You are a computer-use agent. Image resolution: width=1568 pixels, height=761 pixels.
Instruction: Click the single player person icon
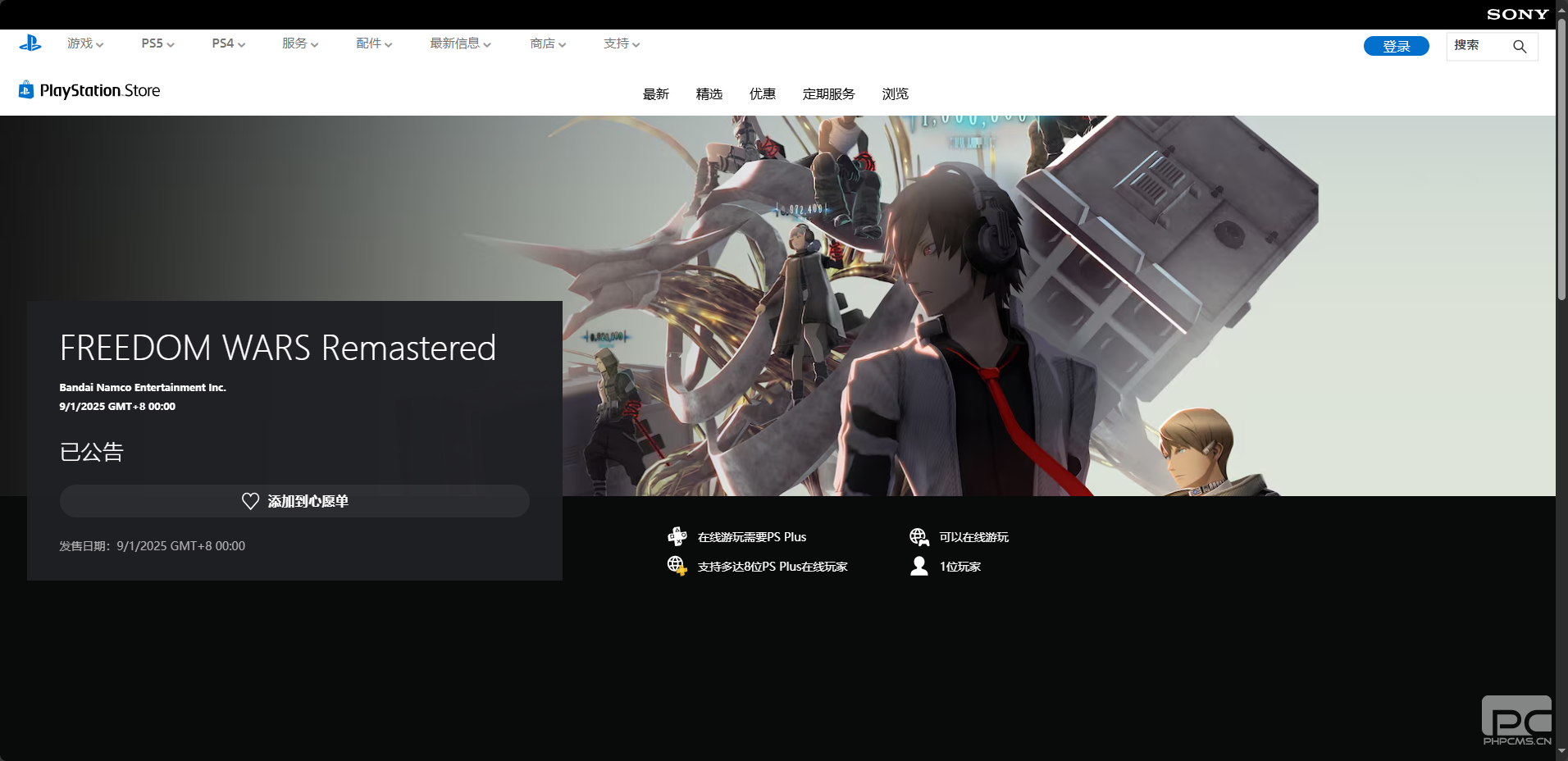pos(919,566)
